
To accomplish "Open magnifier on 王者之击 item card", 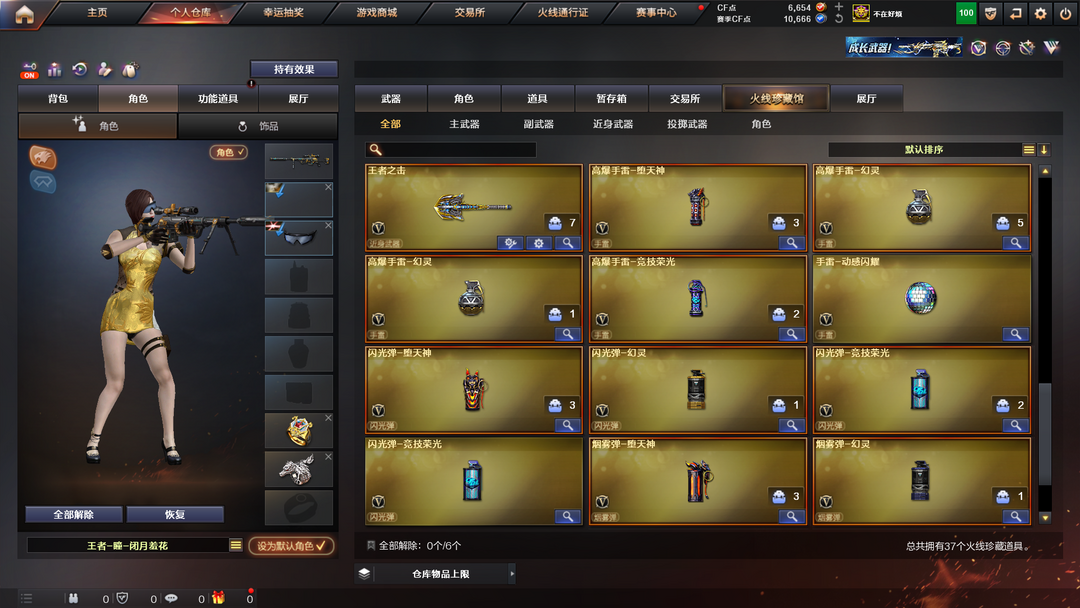I will click(568, 243).
